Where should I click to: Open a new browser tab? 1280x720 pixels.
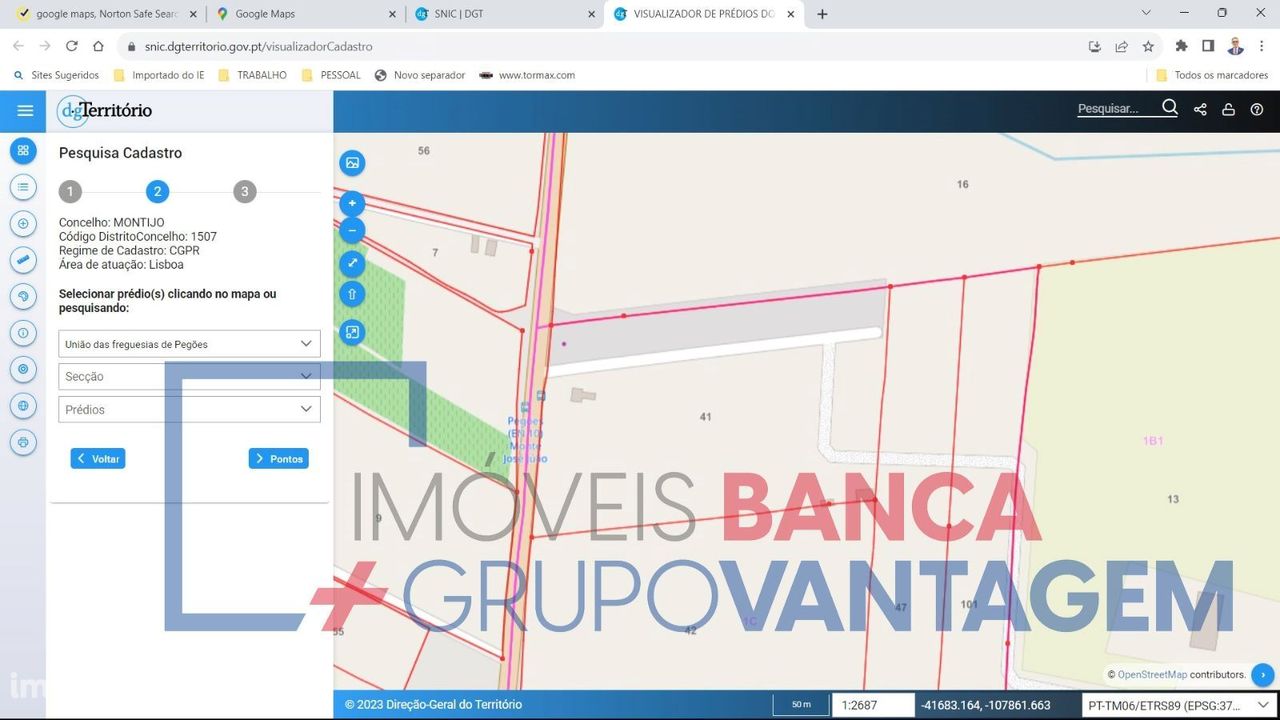pyautogui.click(x=822, y=14)
